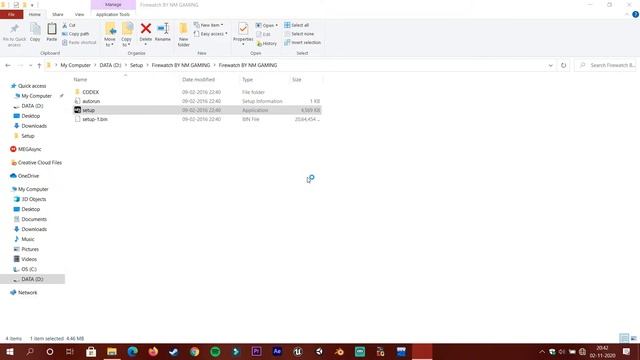Delete the selected setup file
Image resolution: width=640 pixels, height=360 pixels.
pyautogui.click(x=146, y=33)
